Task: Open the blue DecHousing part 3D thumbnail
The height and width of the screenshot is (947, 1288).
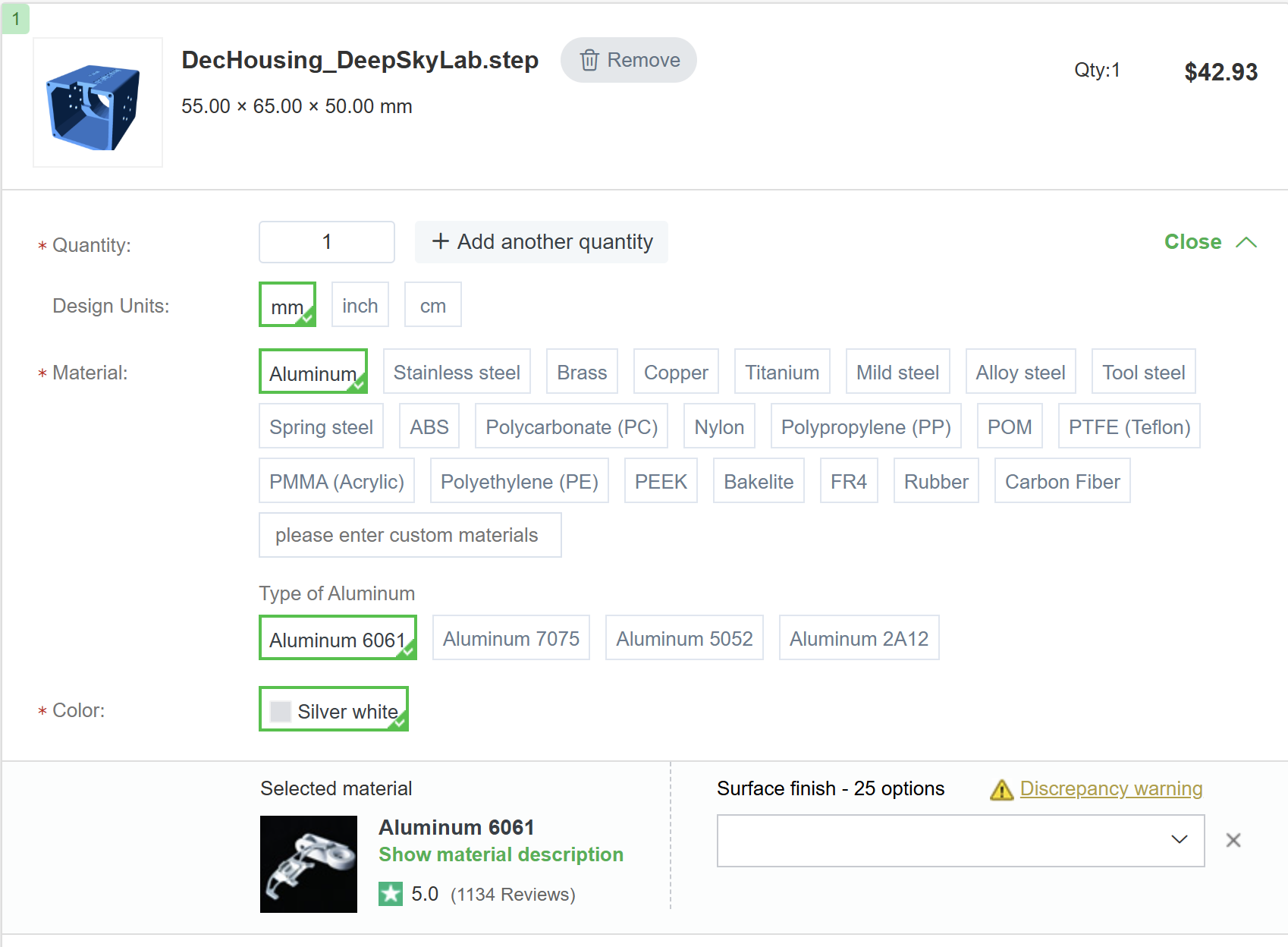Action: coord(98,102)
